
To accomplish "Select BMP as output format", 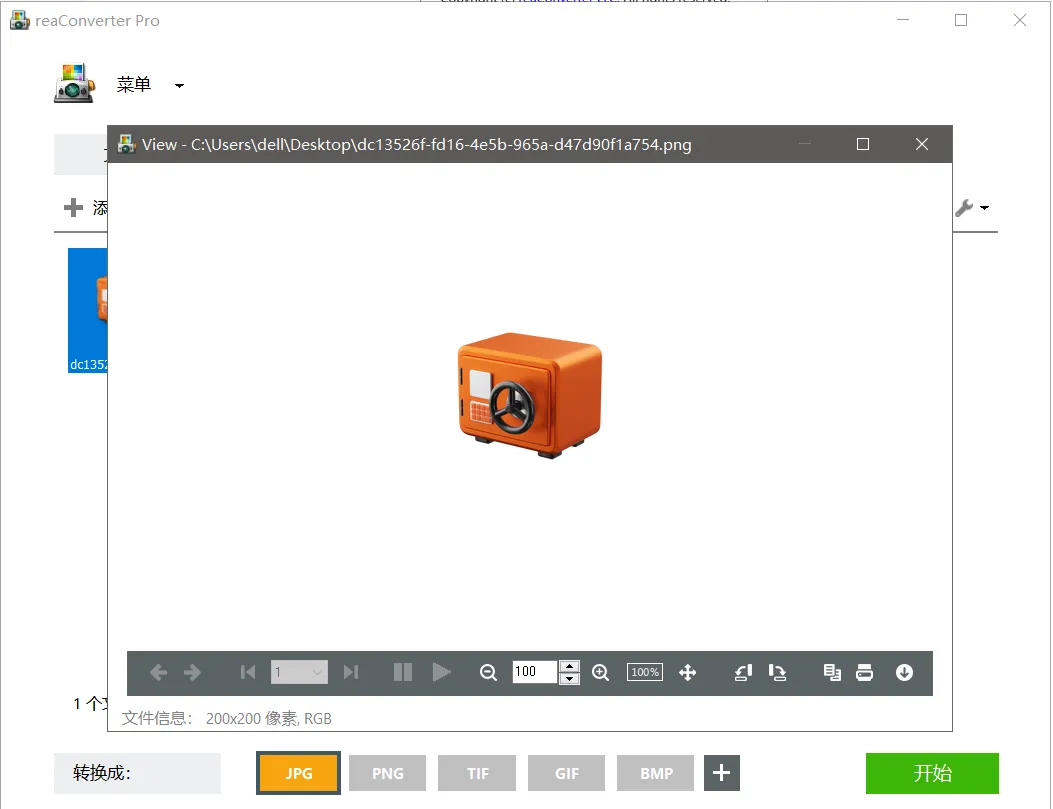I will 656,773.
